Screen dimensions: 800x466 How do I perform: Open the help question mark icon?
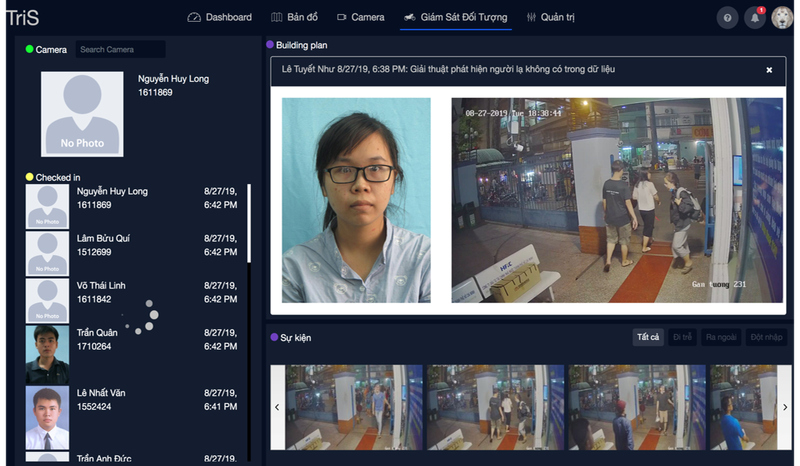click(727, 18)
